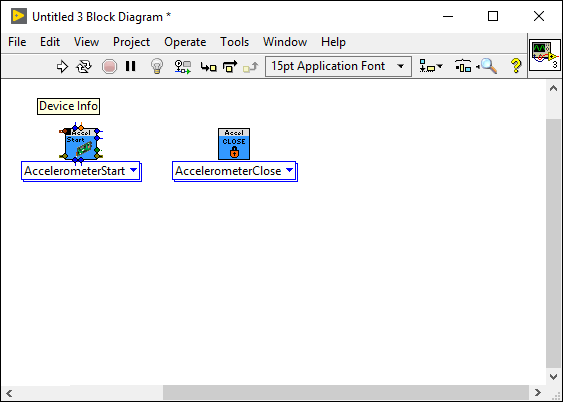Click the AccelerometerStart name text
This screenshot has width=563, height=402.
75,171
